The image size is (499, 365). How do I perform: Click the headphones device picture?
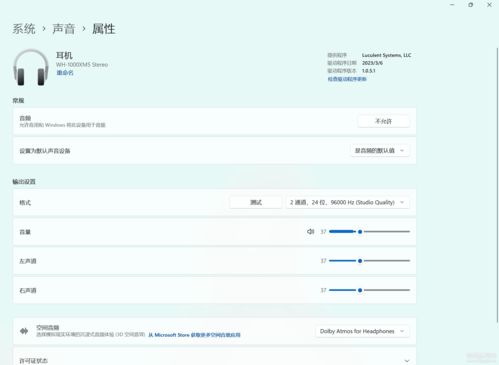31,67
